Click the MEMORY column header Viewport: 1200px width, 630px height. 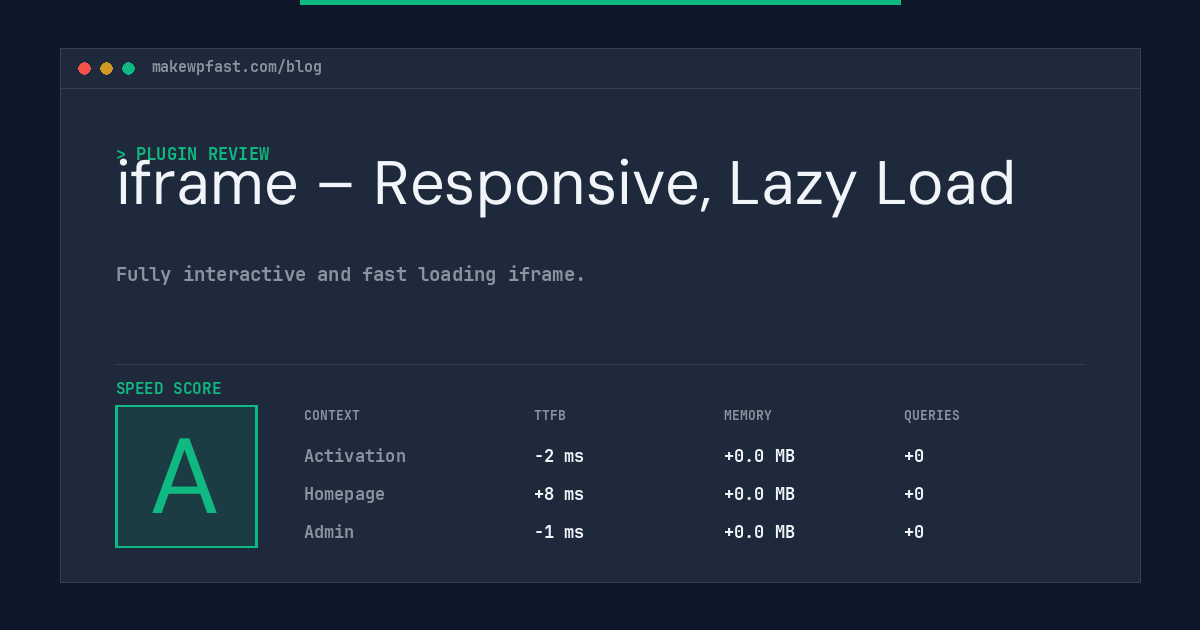pos(748,416)
